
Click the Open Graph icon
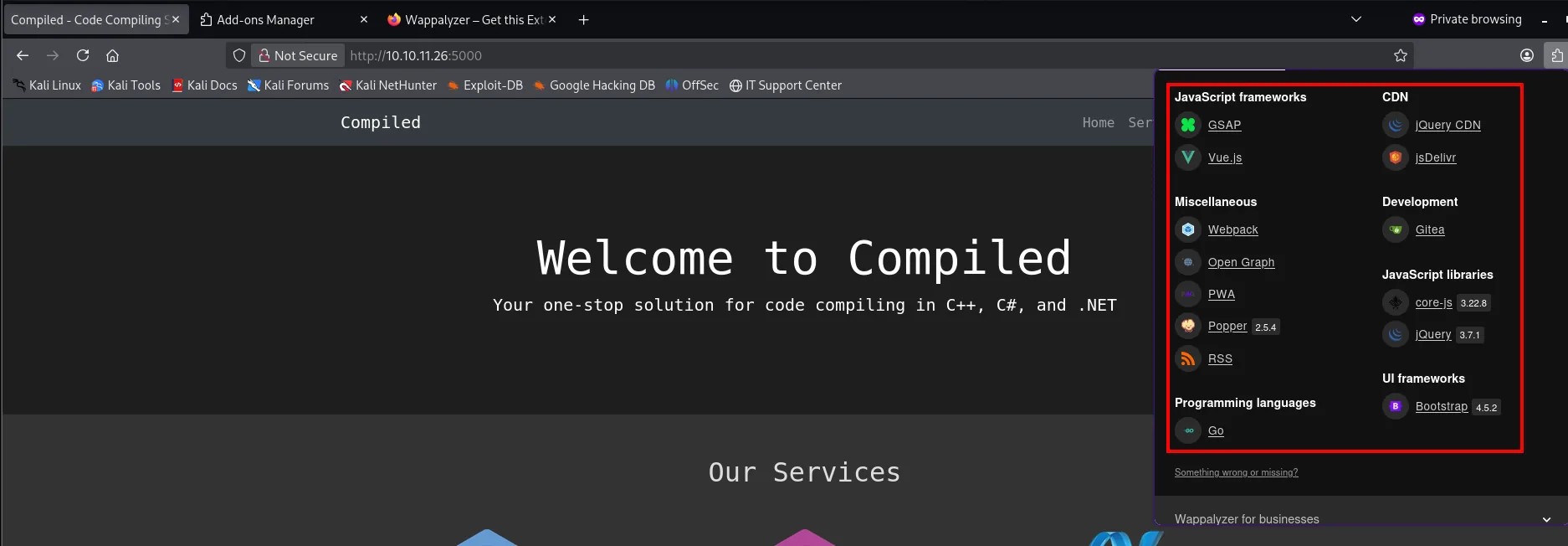tap(1188, 262)
